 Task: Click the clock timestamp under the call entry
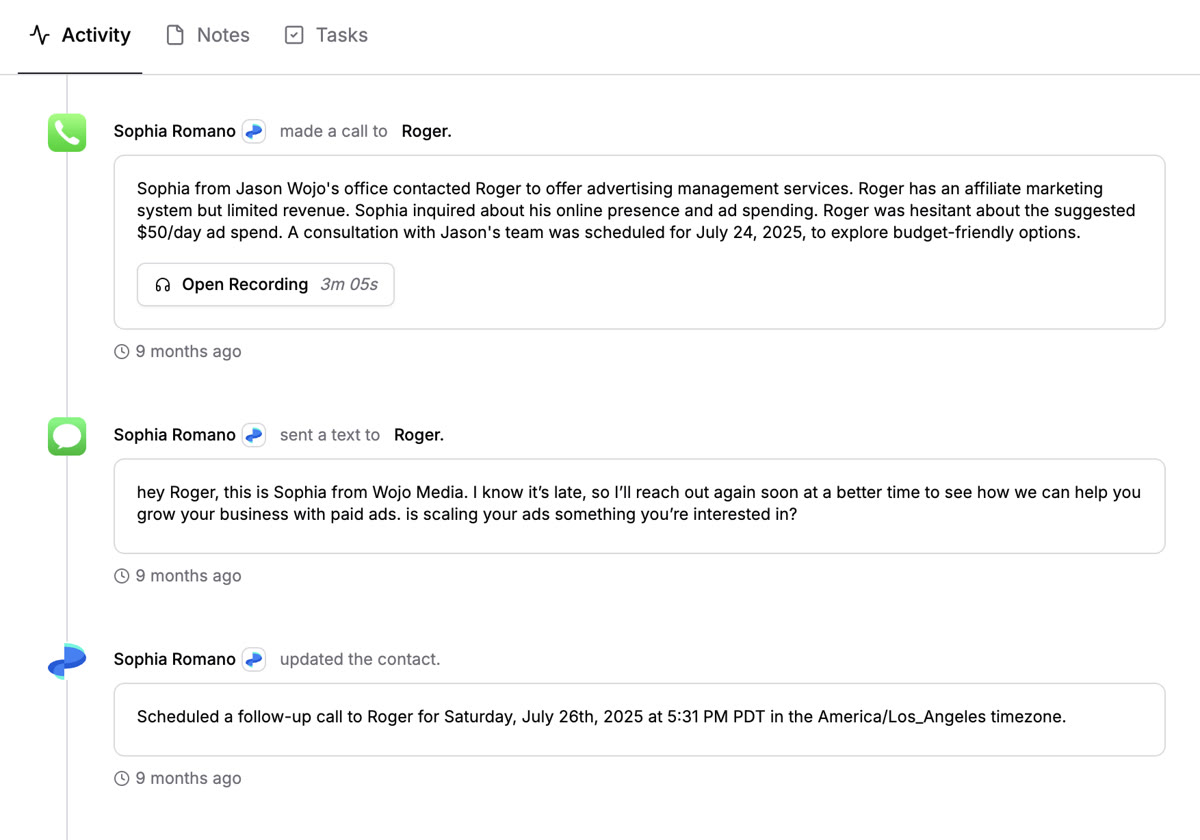[x=178, y=352]
